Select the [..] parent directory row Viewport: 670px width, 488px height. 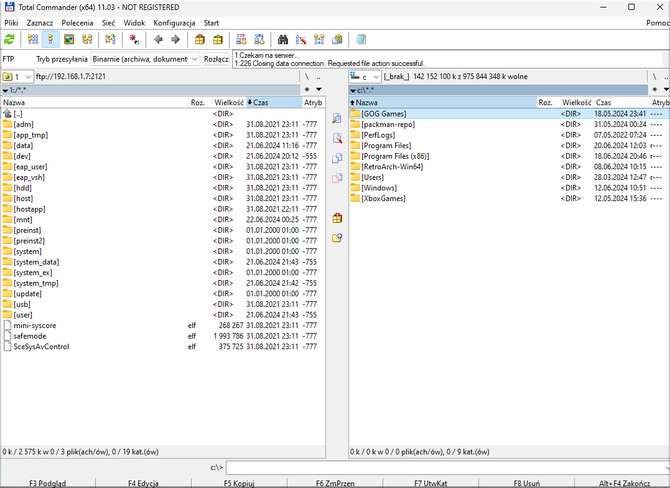tap(163, 114)
